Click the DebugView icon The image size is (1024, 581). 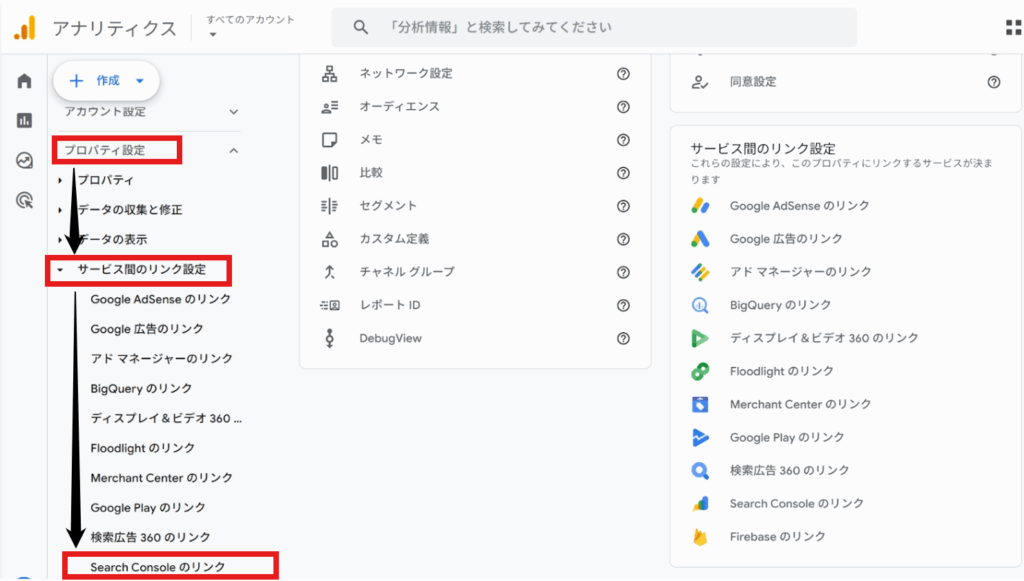pos(330,338)
